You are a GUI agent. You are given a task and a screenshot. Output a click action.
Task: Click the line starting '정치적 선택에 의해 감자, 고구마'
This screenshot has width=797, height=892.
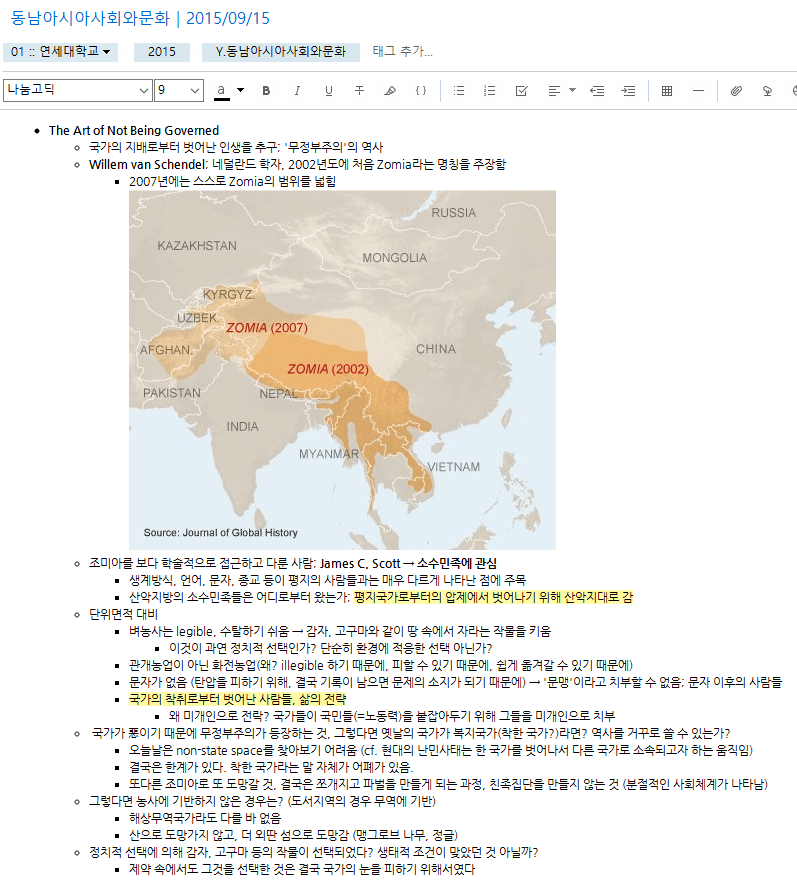[313, 852]
